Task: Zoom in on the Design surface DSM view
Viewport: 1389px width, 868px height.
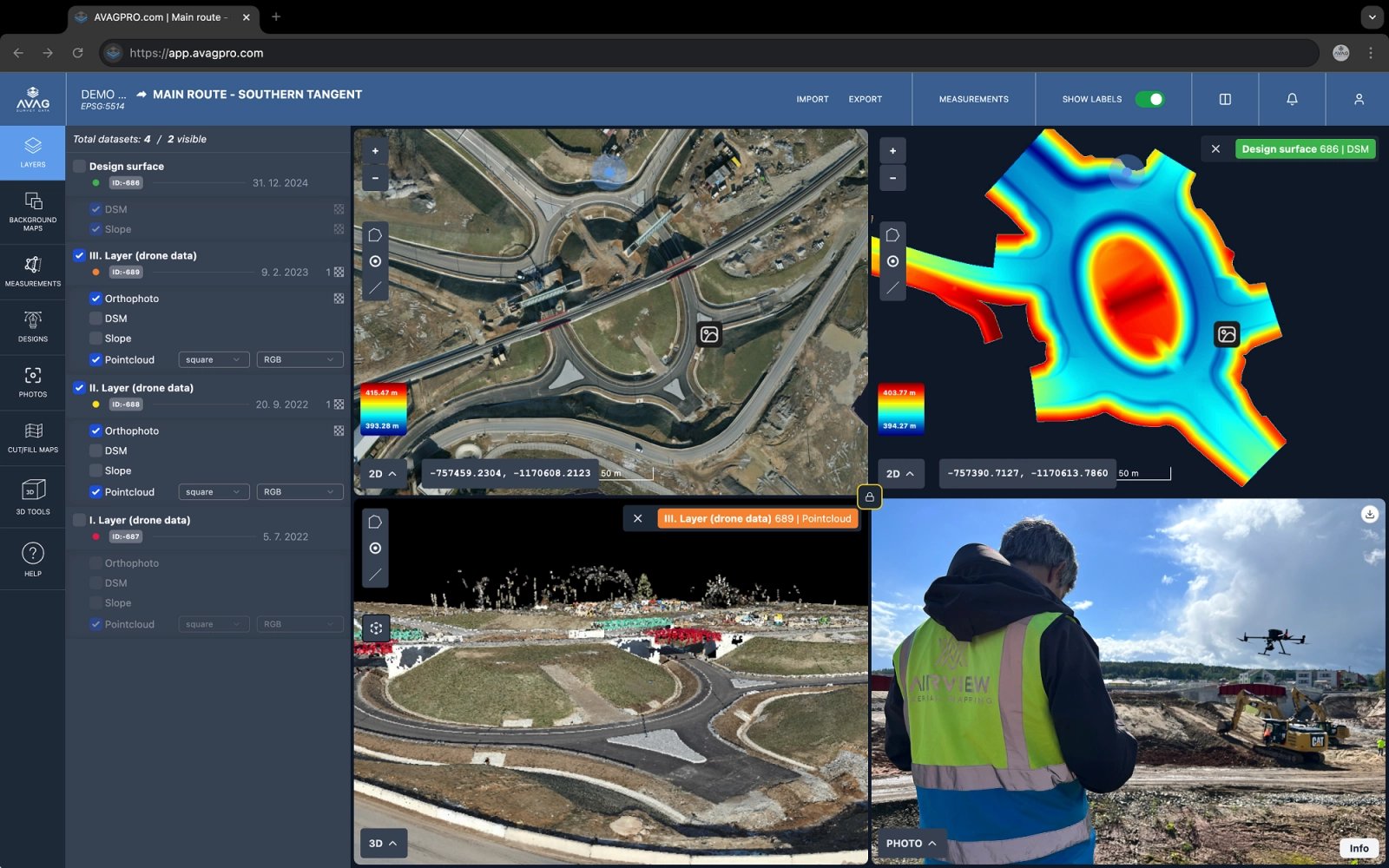Action: [892, 151]
